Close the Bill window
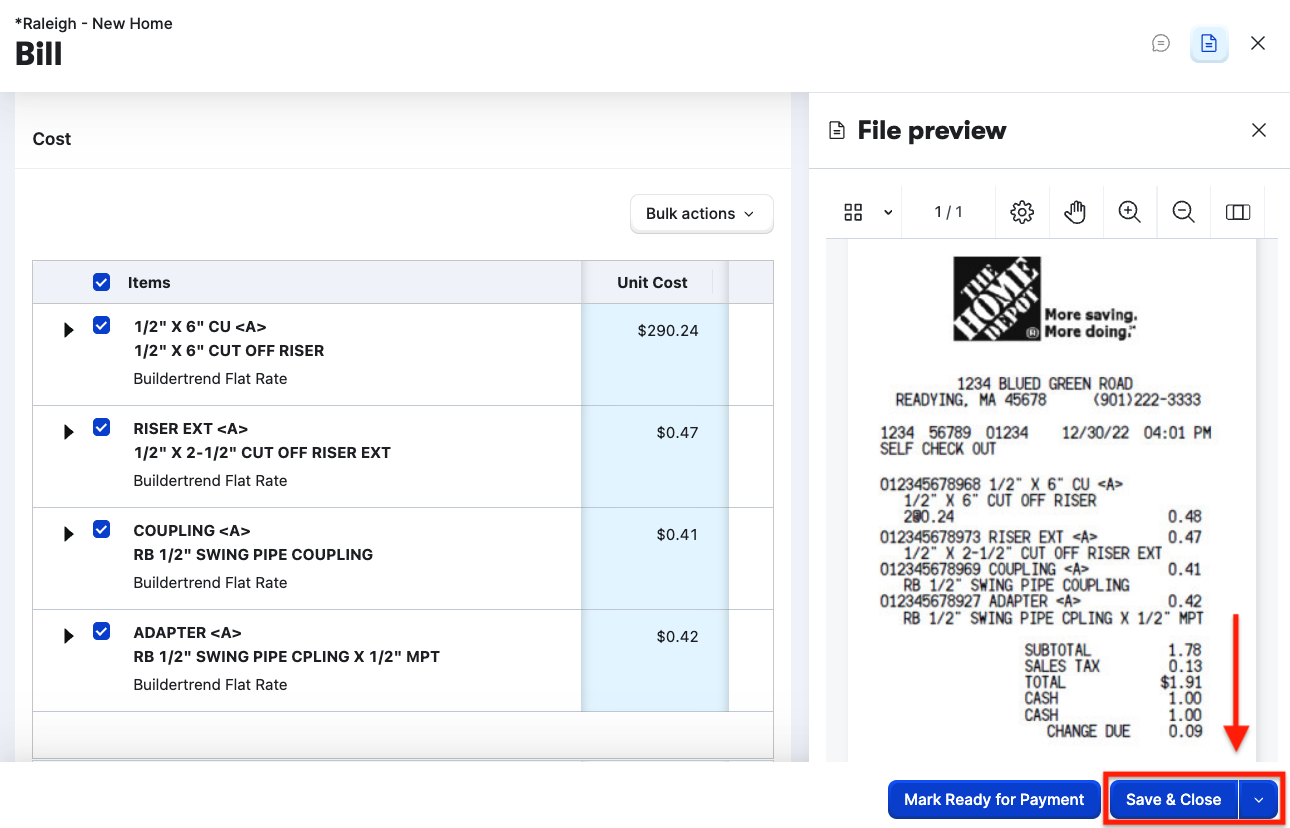The width and height of the screenshot is (1290, 828). point(1258,43)
